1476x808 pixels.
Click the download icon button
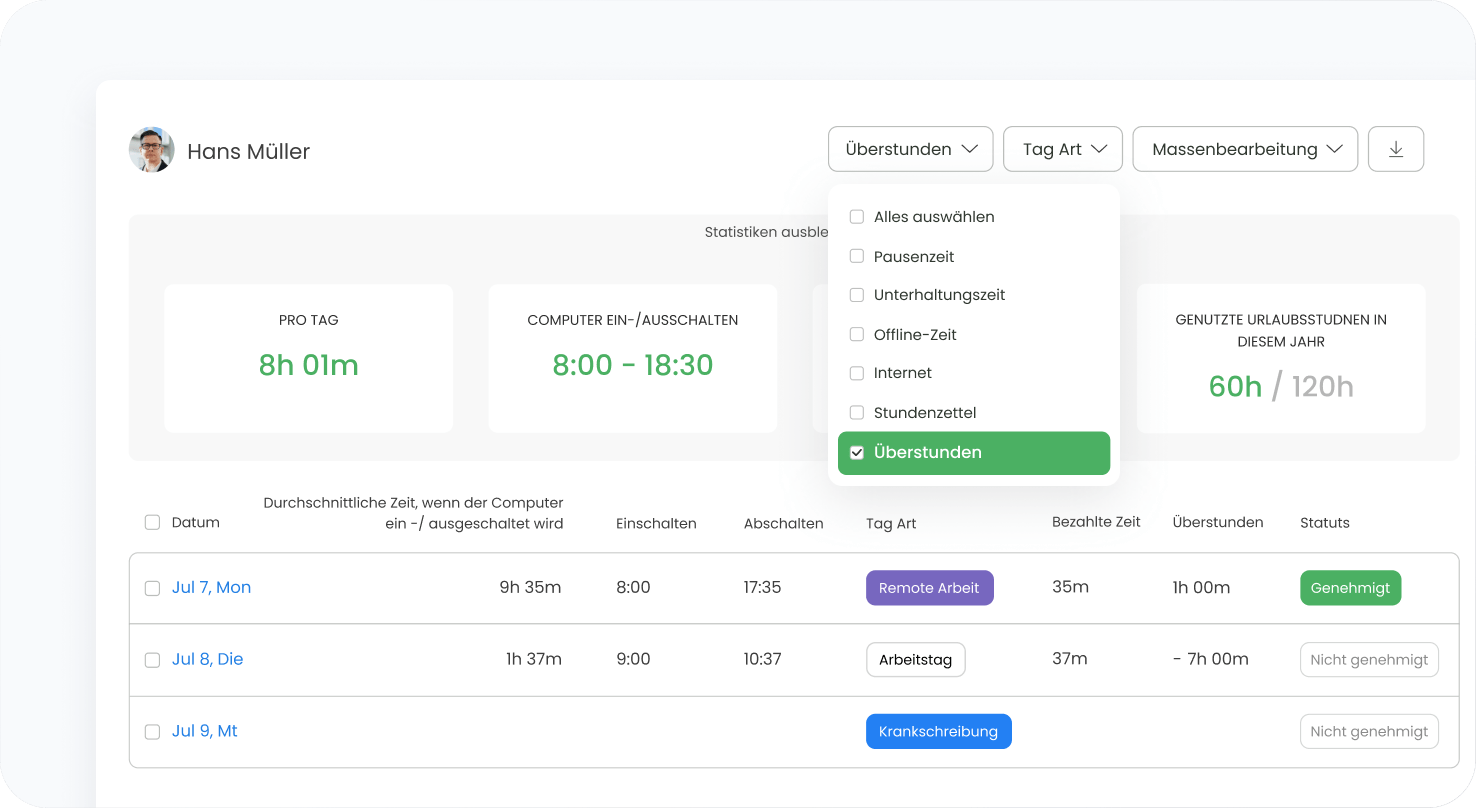click(x=1395, y=149)
